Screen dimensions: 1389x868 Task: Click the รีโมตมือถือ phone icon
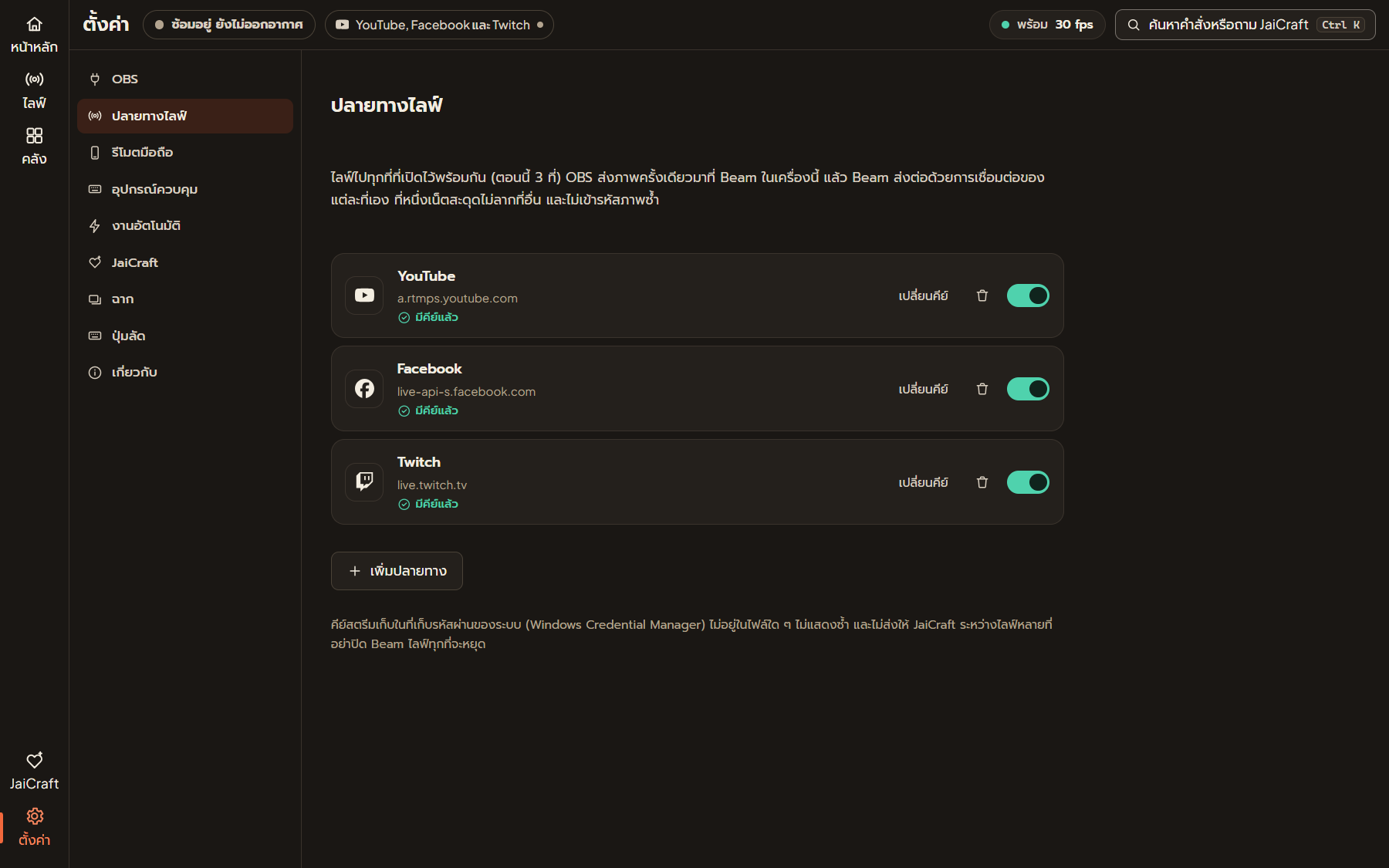coord(95,153)
